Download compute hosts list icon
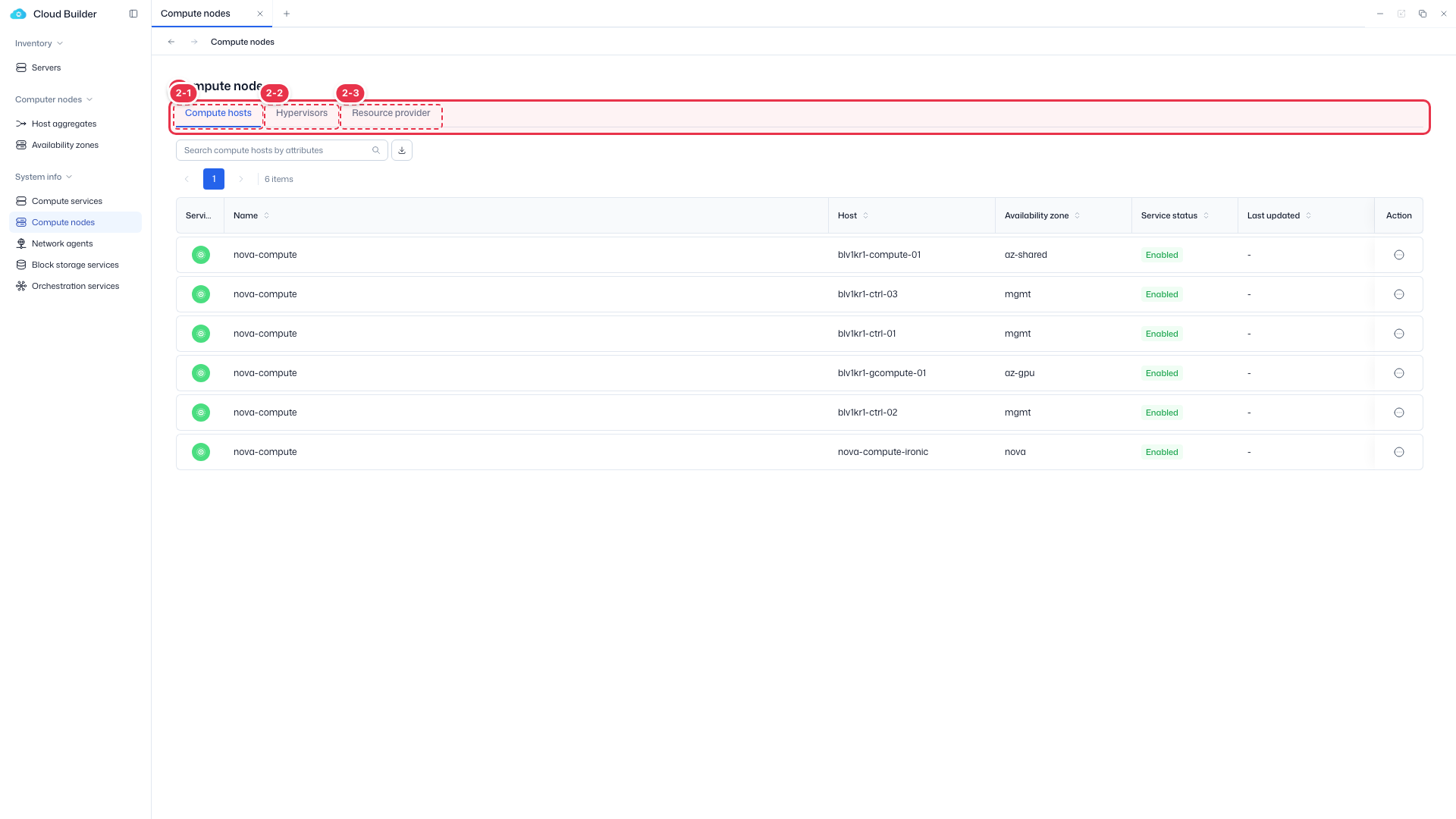This screenshot has height=819, width=1456. pos(402,150)
